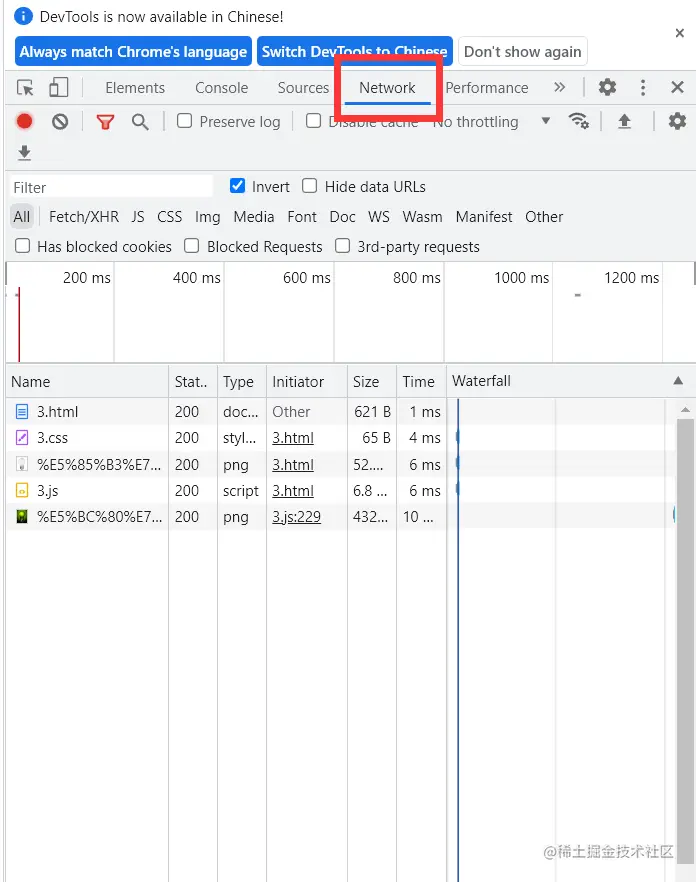Close the DevTools panel
696x882 pixels.
(x=677, y=87)
